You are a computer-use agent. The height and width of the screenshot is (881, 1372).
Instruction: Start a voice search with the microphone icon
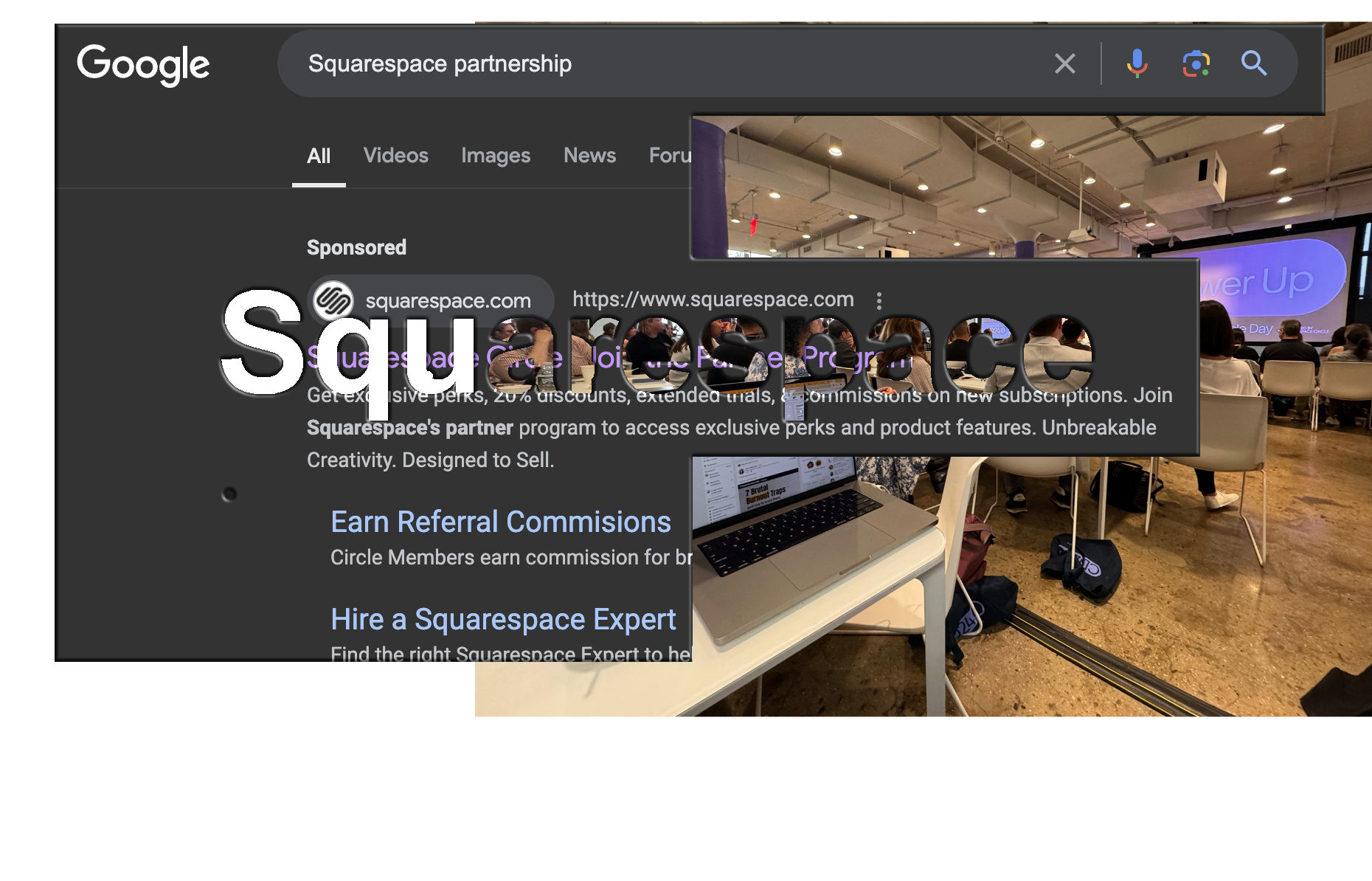click(1137, 63)
